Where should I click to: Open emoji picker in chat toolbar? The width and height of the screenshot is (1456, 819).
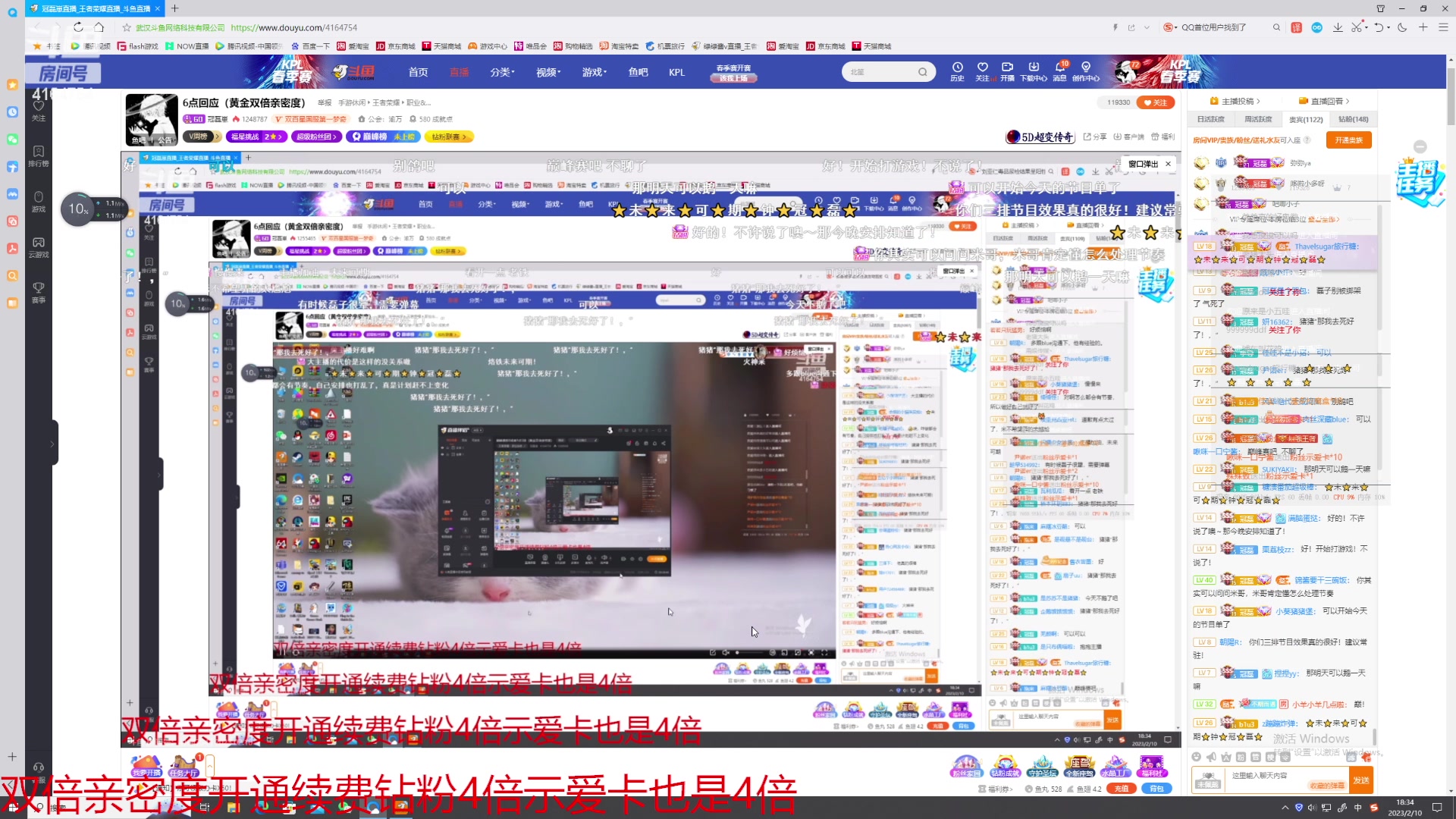tap(1196, 757)
